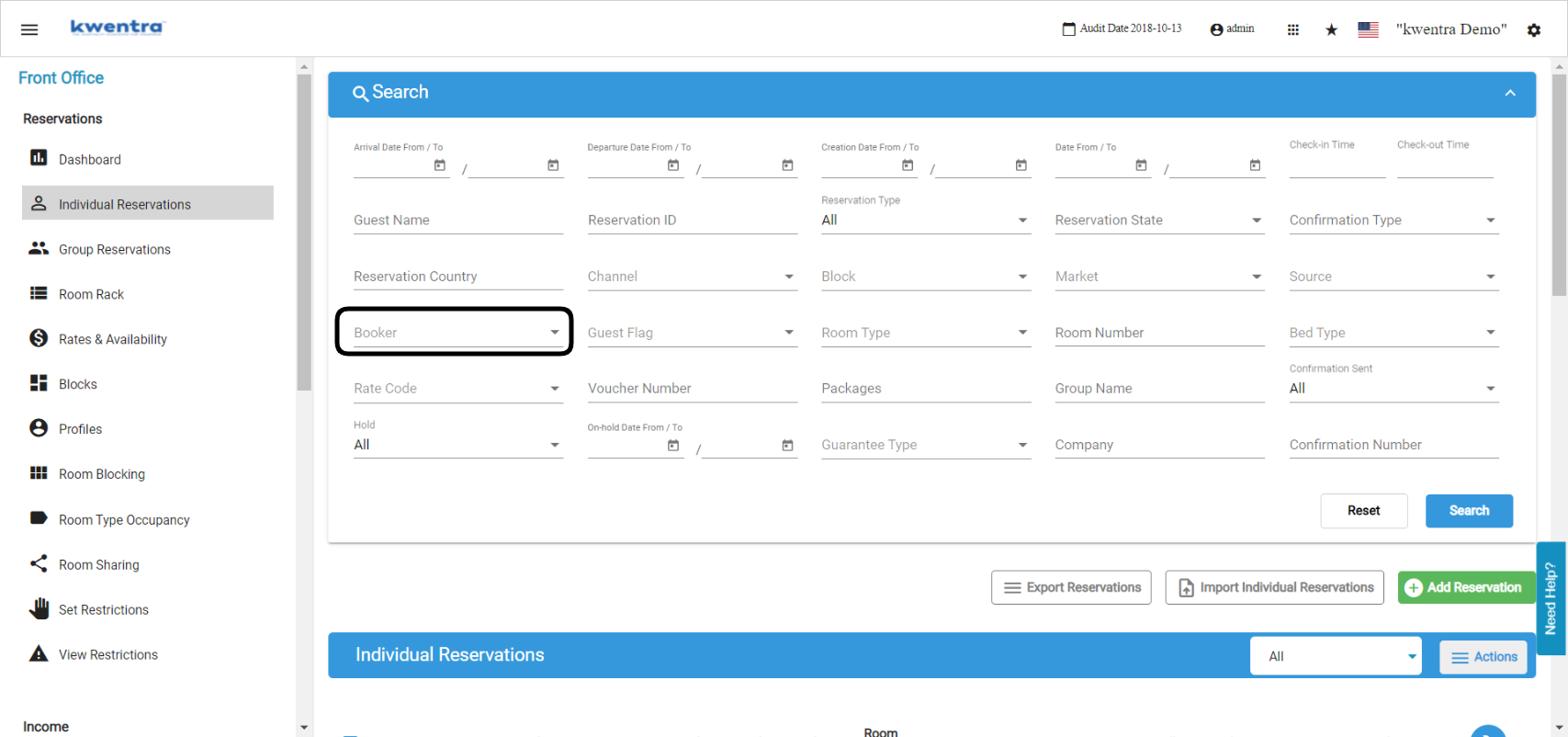This screenshot has width=1568, height=737.
Task: Click the favorites star icon
Action: 1331,29
